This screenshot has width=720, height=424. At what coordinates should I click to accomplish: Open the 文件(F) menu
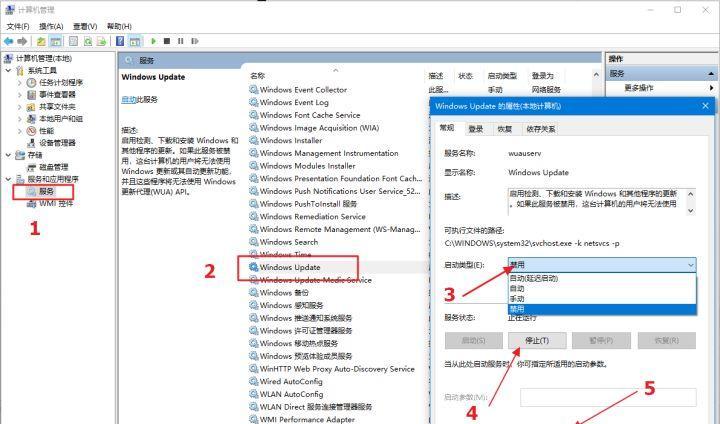coord(17,26)
